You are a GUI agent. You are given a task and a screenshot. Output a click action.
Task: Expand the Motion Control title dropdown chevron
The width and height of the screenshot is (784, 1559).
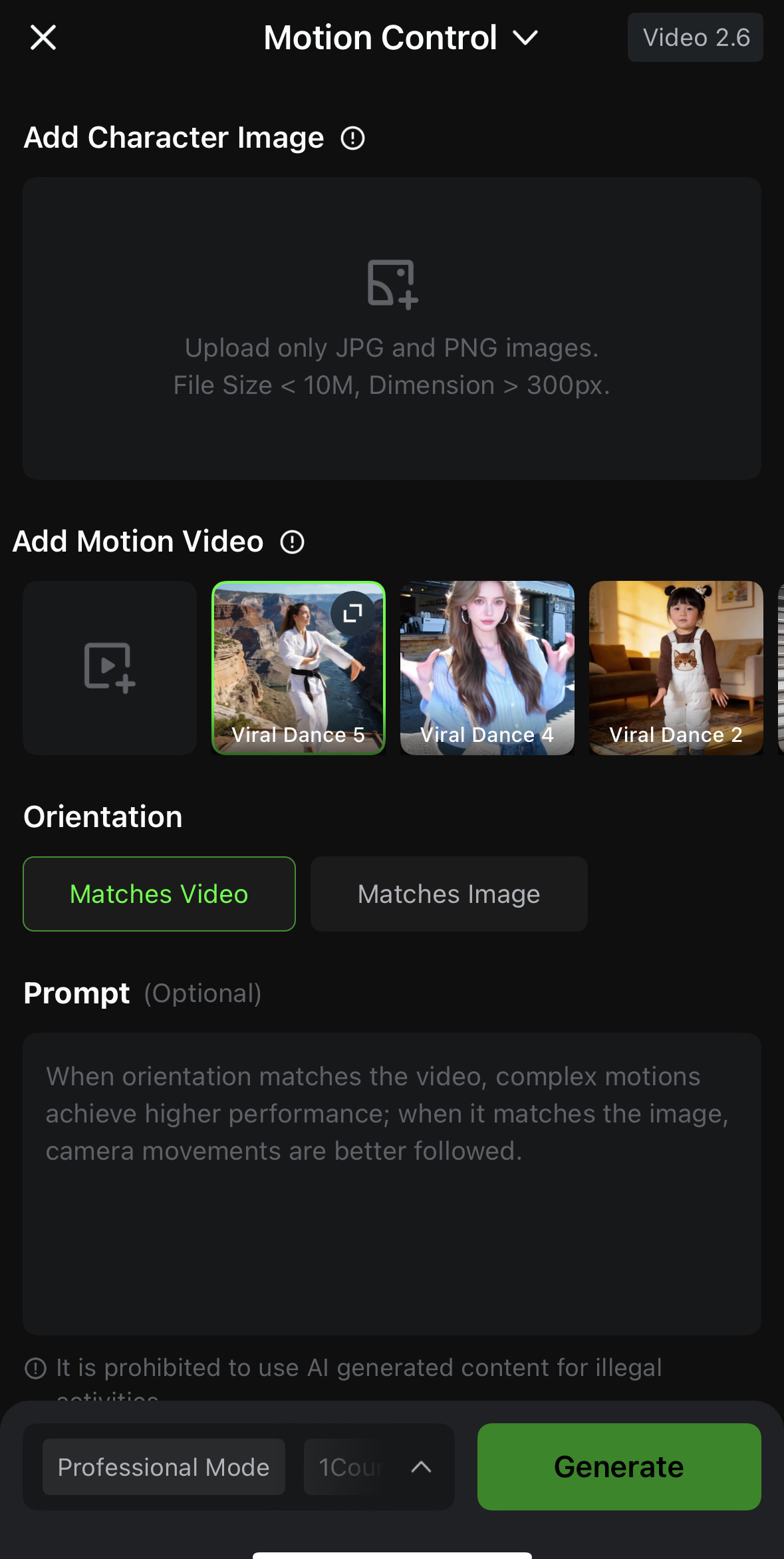pos(525,38)
